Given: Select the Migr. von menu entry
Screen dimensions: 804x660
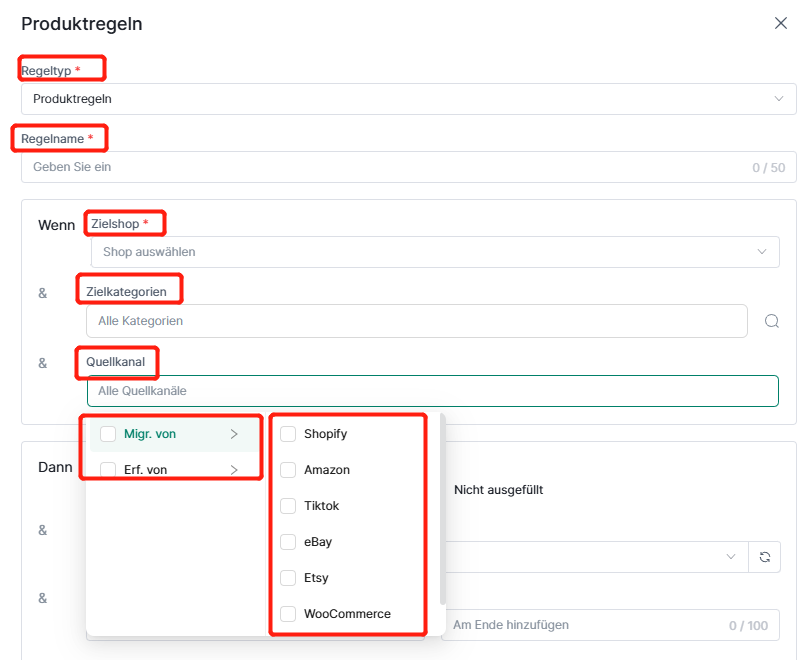Looking at the screenshot, I should (174, 434).
